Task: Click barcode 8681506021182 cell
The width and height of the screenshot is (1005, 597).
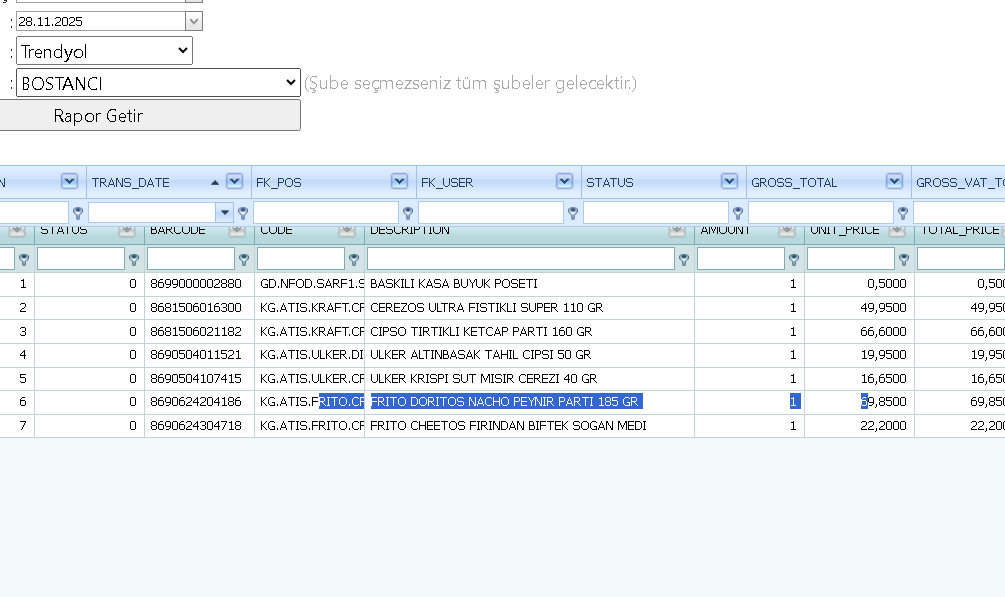Action: [199, 331]
